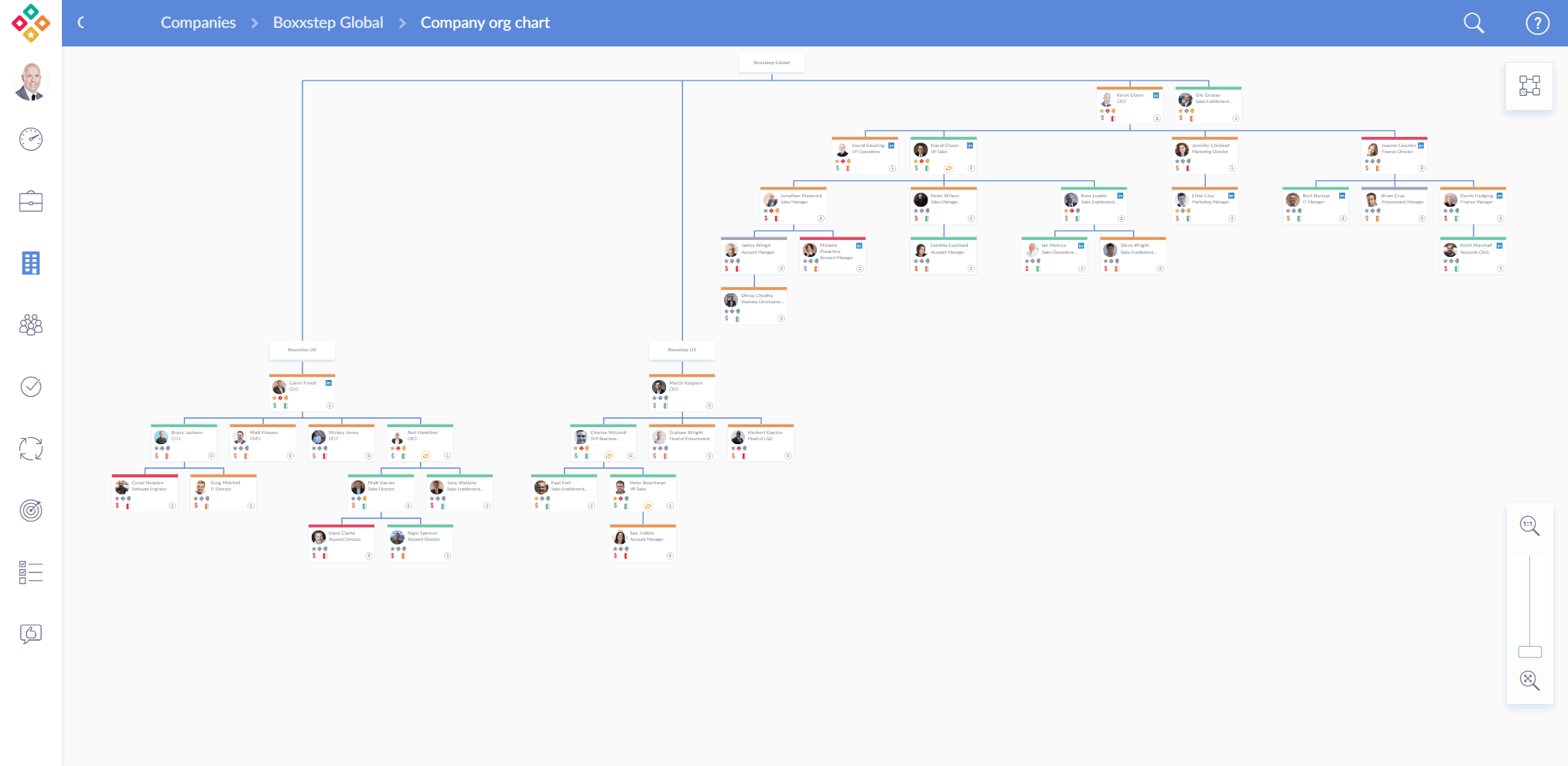
Task: Click the circular checkmark icon in sidebar
Action: tap(31, 386)
